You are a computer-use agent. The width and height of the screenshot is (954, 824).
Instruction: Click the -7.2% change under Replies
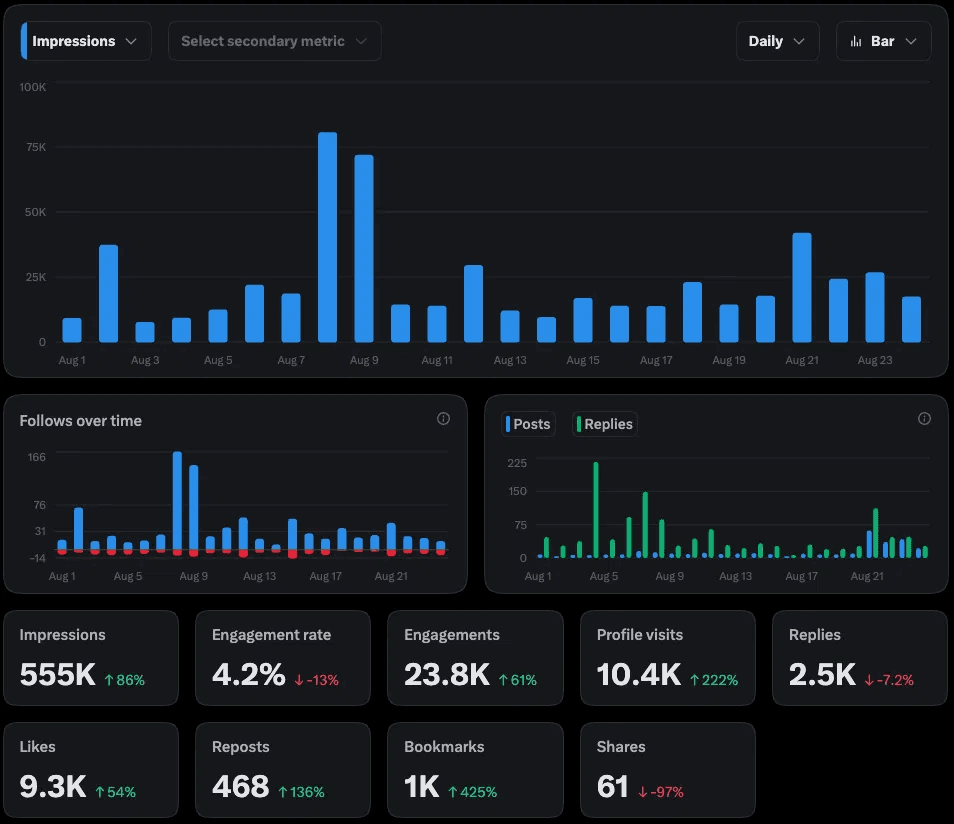890,680
